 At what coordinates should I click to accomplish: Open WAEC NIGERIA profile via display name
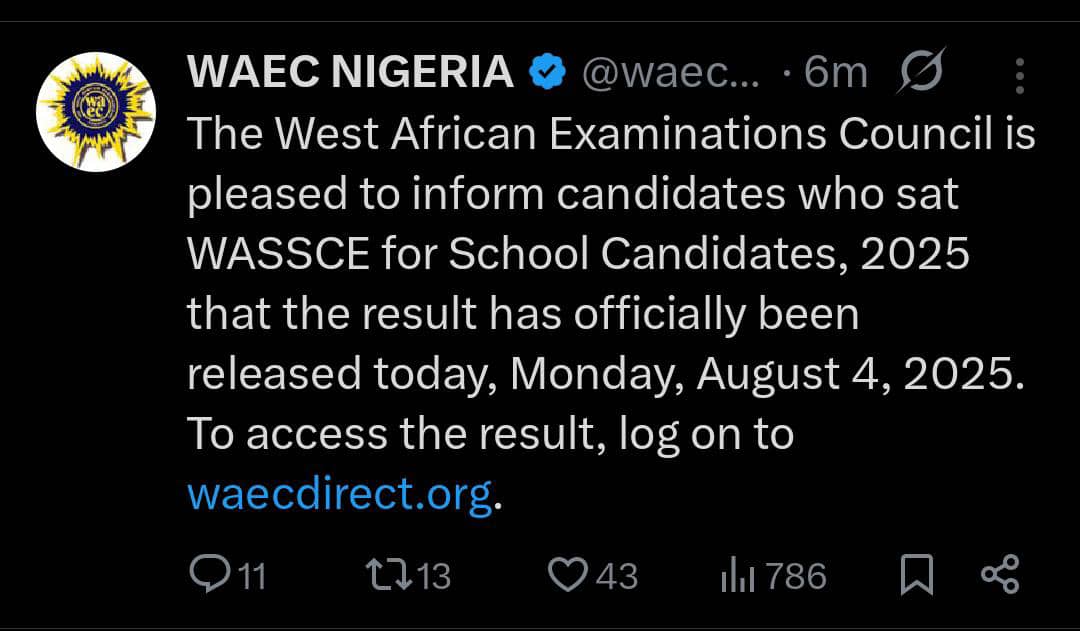(x=347, y=70)
